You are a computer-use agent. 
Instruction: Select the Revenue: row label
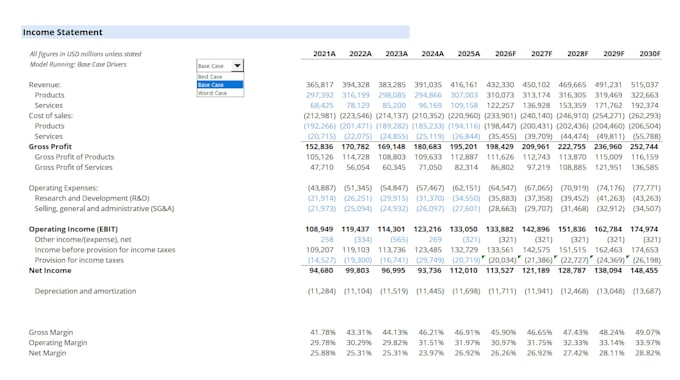(x=45, y=85)
